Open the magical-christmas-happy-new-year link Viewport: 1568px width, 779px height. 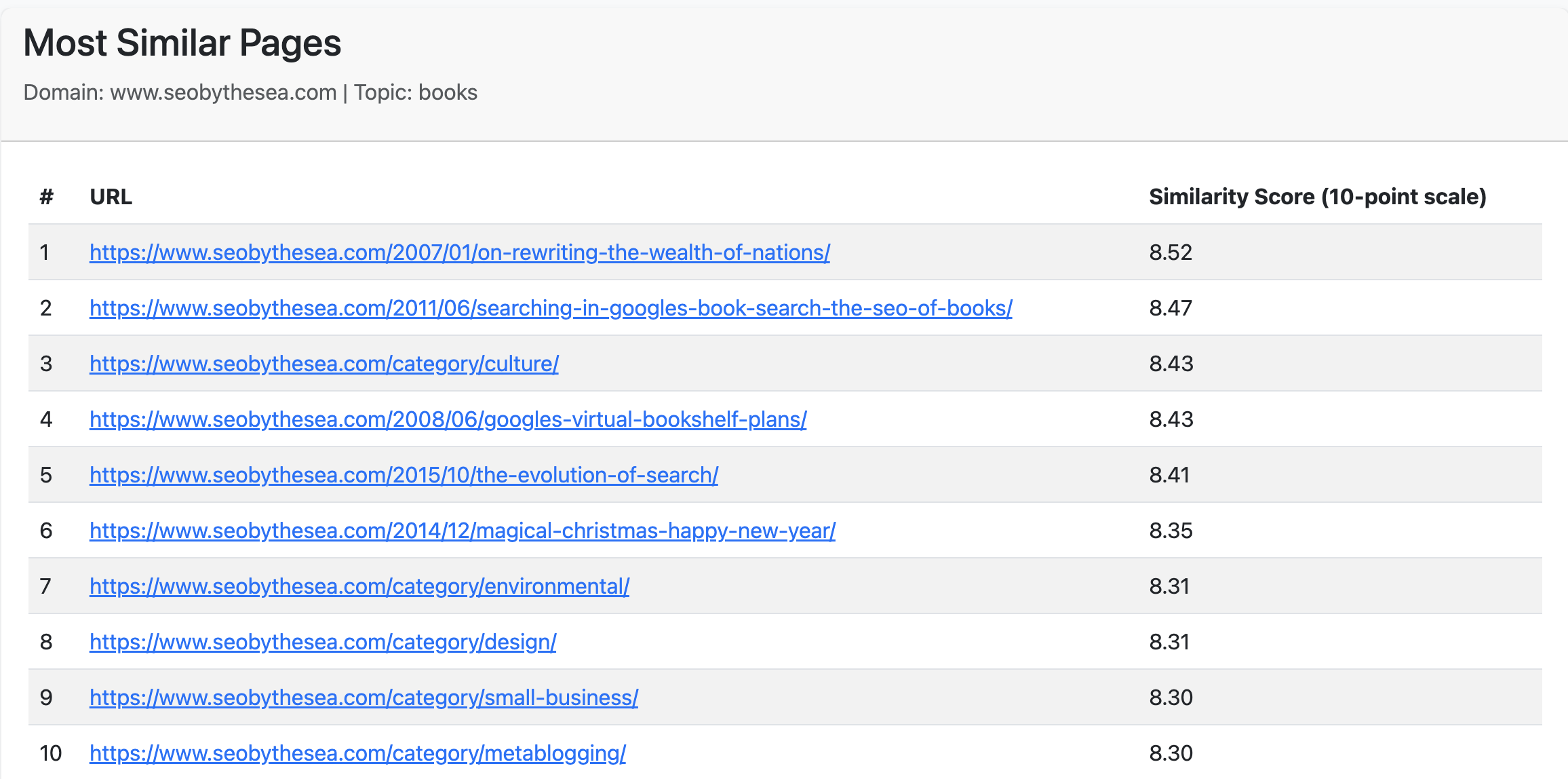[462, 531]
